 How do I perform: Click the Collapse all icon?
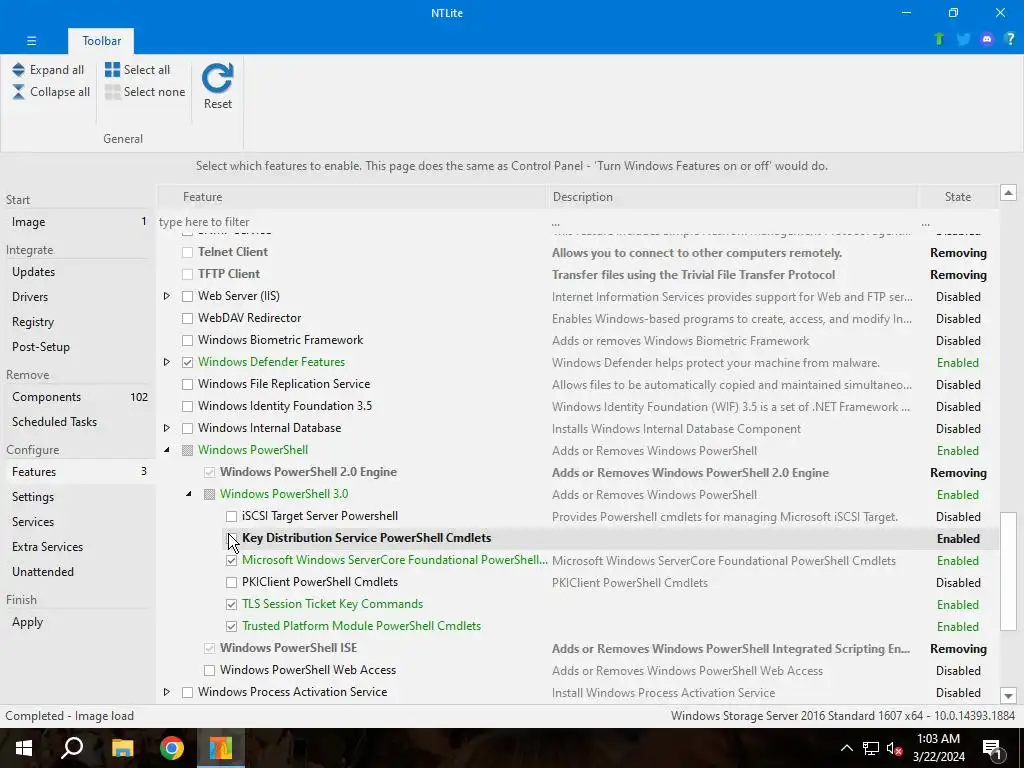18,92
